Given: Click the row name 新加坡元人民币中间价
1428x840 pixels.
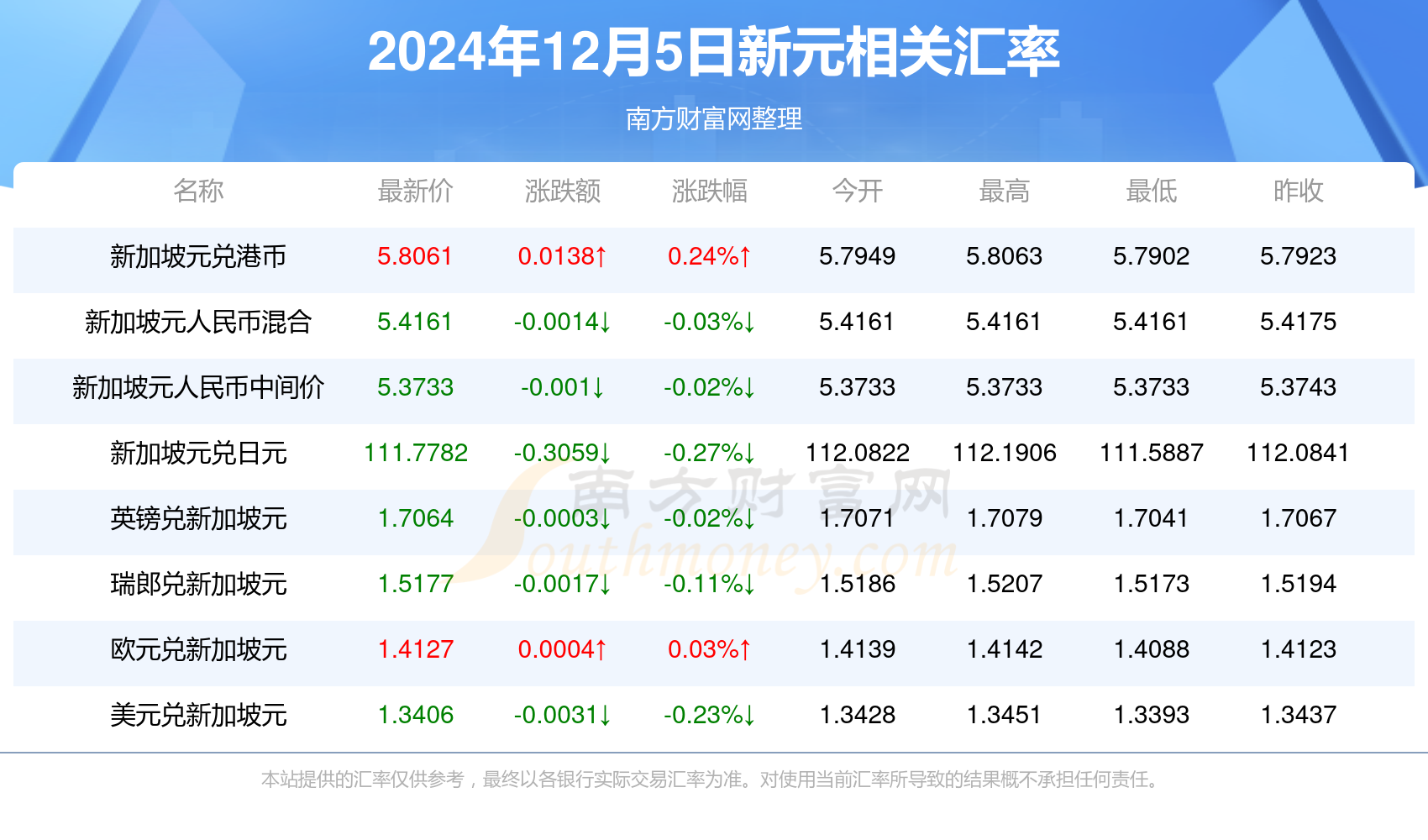Looking at the screenshot, I should tap(198, 387).
